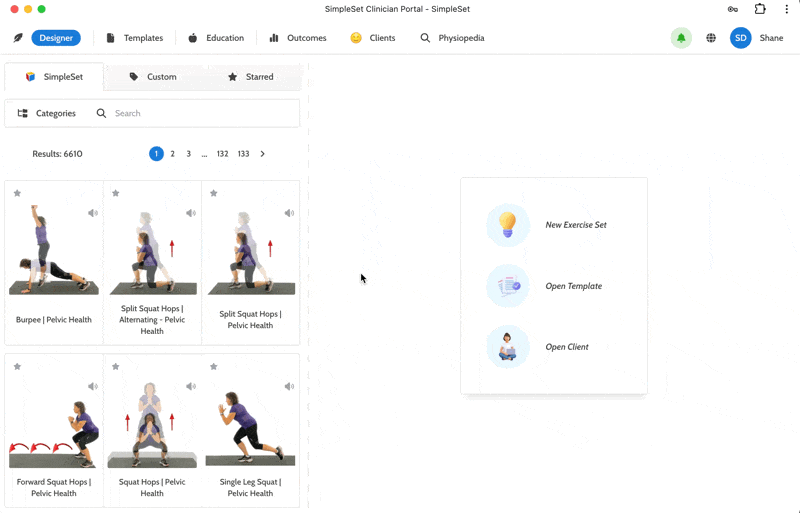Click the magnifier search icon
This screenshot has height=513, width=800.
pos(102,113)
